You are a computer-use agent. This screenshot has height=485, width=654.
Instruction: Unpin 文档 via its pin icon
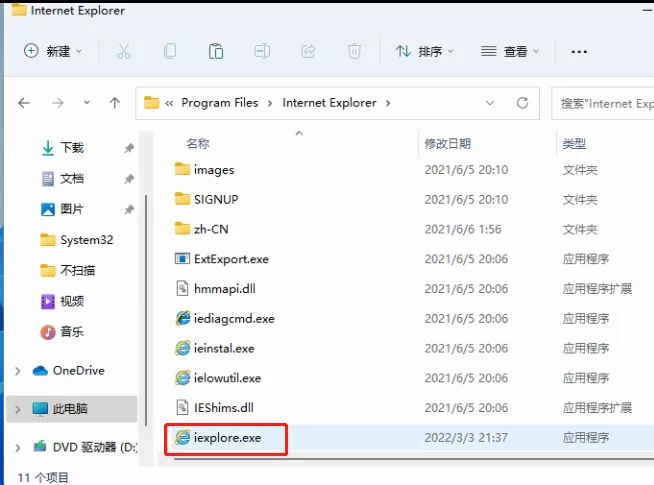click(129, 179)
